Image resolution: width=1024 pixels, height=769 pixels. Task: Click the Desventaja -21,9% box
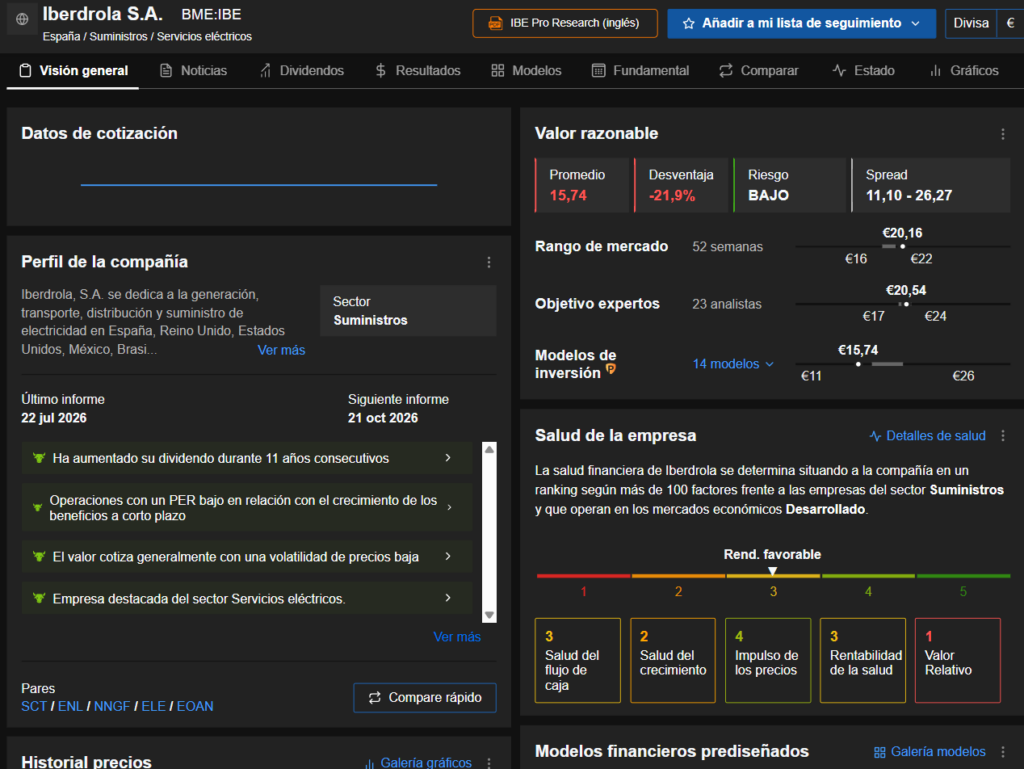point(681,185)
